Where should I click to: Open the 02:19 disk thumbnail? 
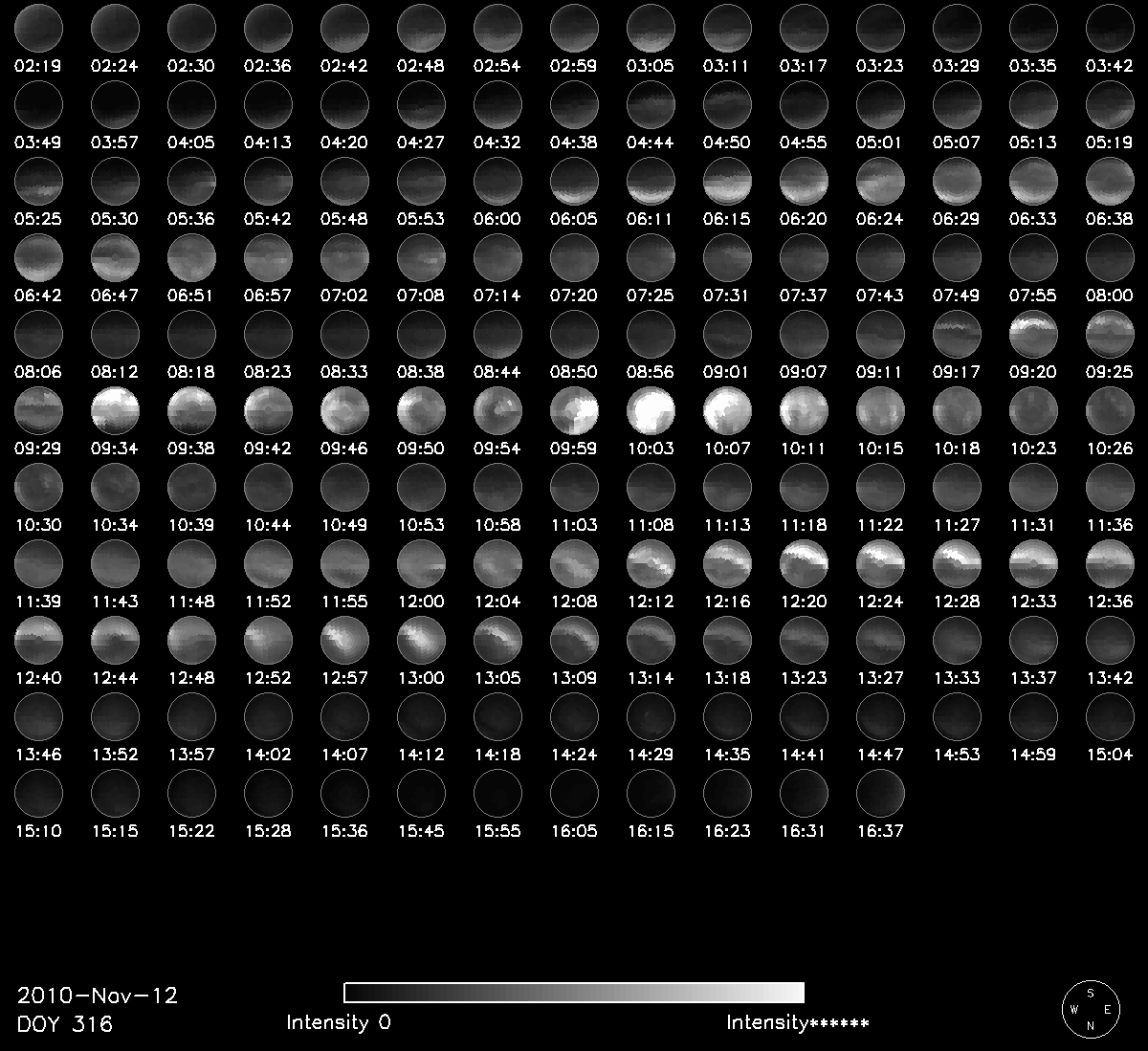tap(38, 28)
